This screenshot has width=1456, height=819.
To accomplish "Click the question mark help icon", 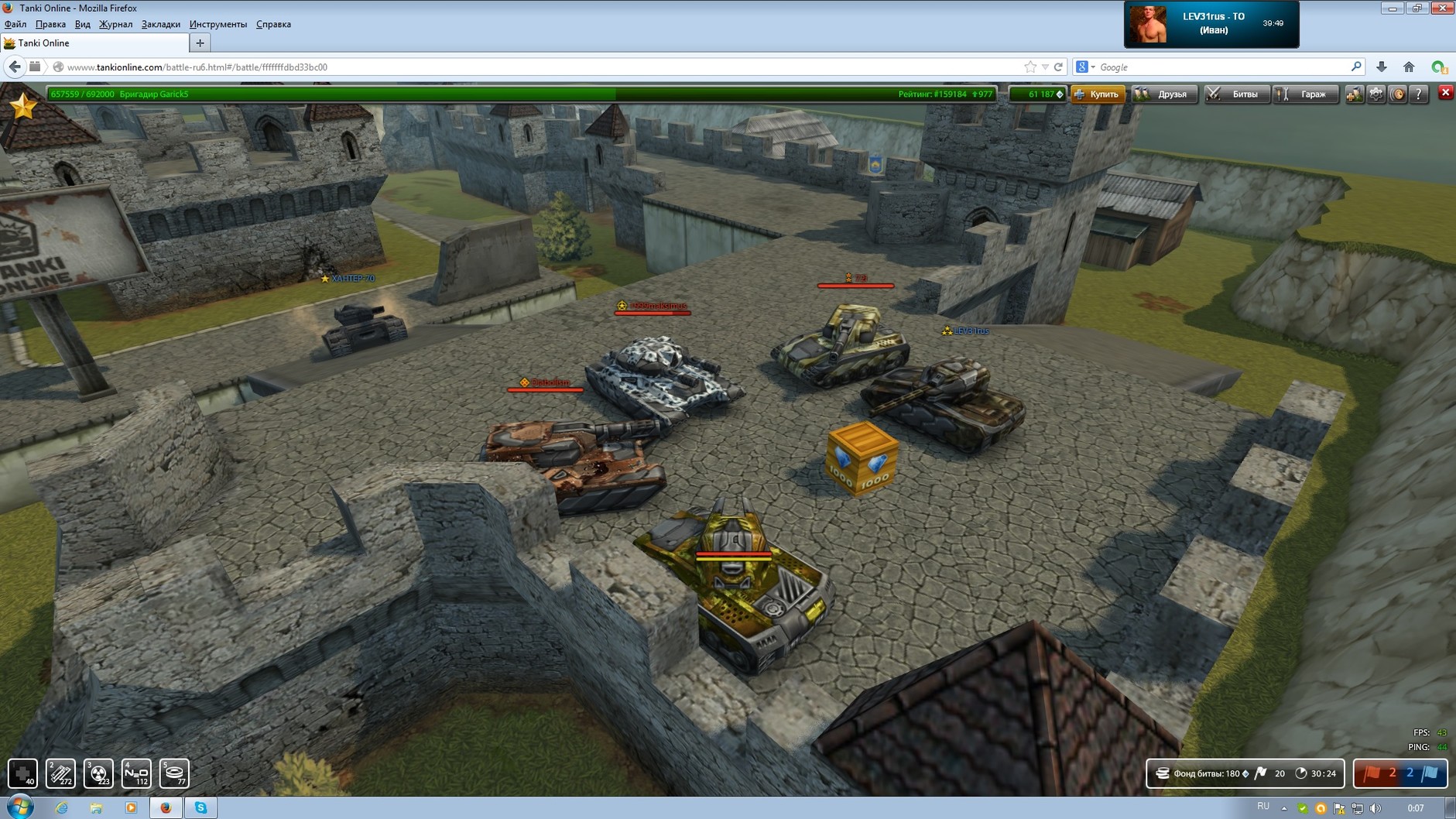I will (1418, 94).
